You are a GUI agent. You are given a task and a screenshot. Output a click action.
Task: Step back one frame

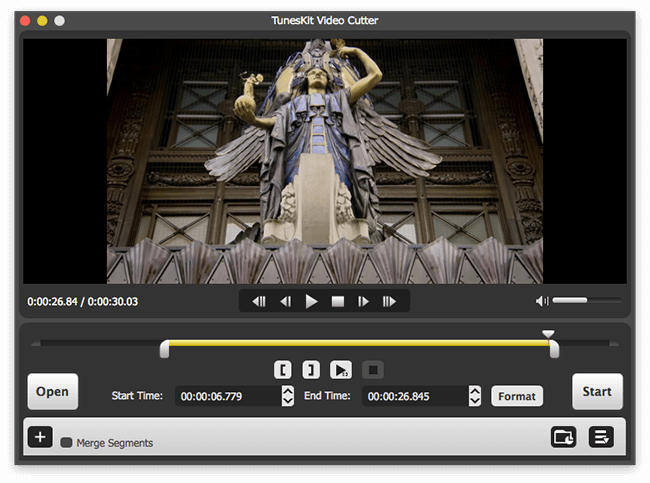pyautogui.click(x=286, y=301)
